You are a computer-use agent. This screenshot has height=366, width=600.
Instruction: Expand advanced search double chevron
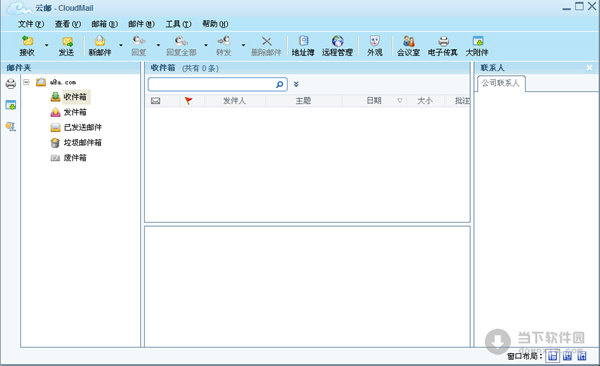click(x=296, y=84)
